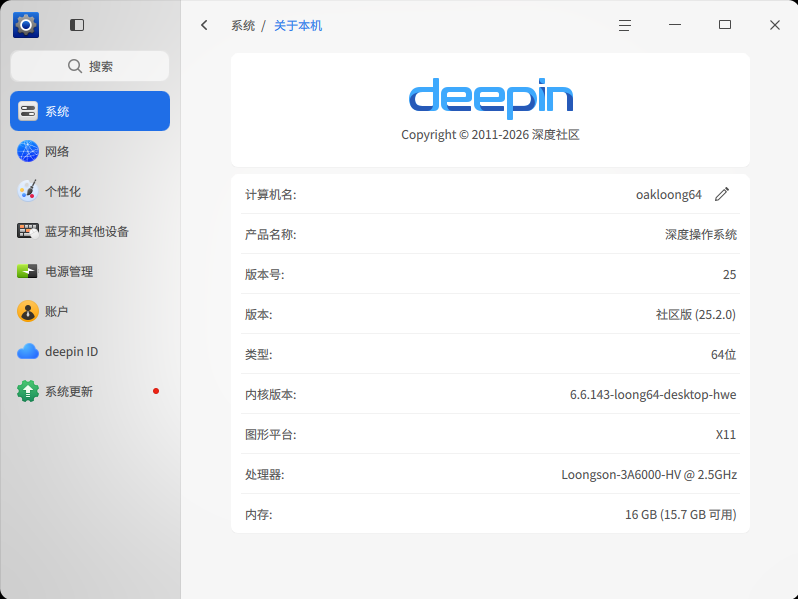Maximize the Control Center window
The image size is (798, 599).
pos(725,24)
